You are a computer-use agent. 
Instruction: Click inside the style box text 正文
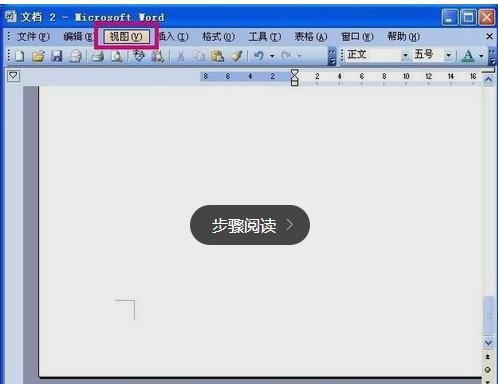[x=357, y=55]
